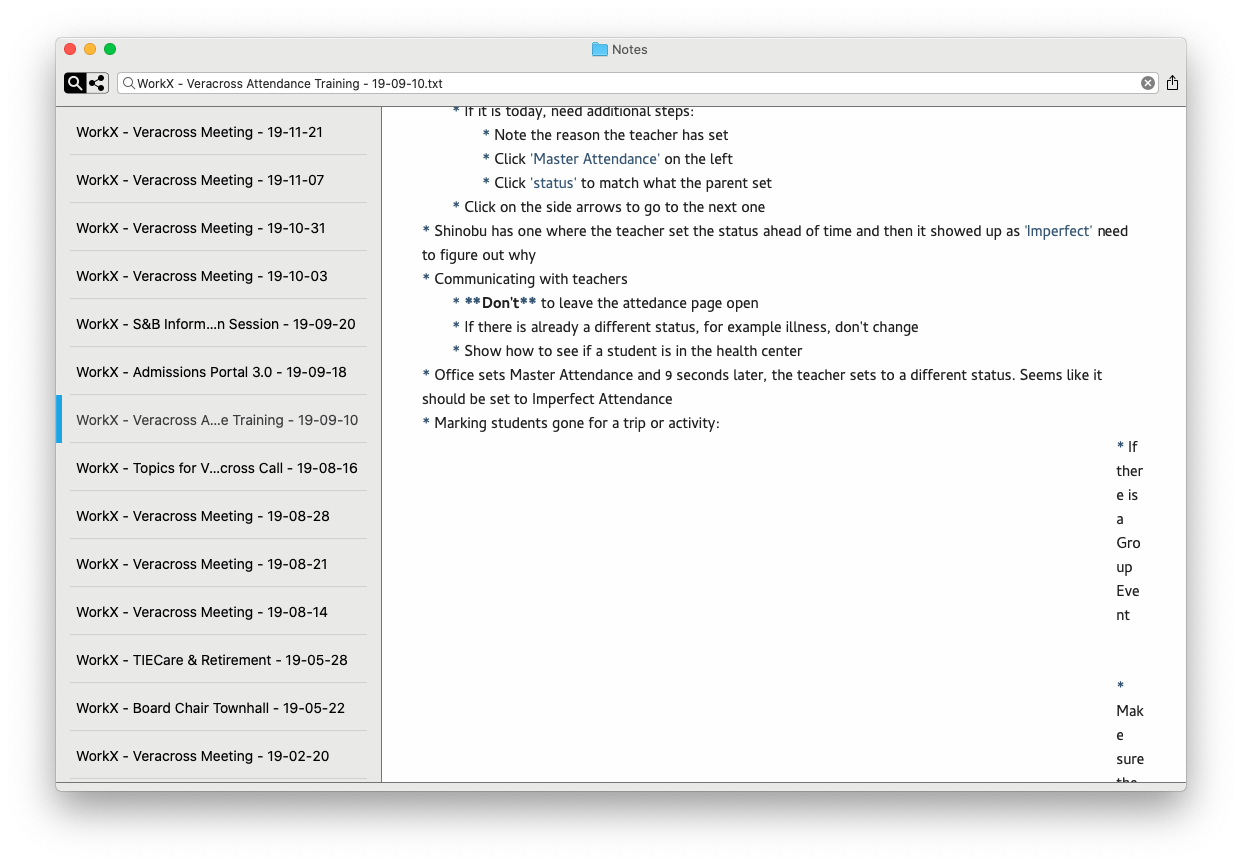
Task: Click the 'Master Attendance' highlighted text
Action: click(595, 159)
